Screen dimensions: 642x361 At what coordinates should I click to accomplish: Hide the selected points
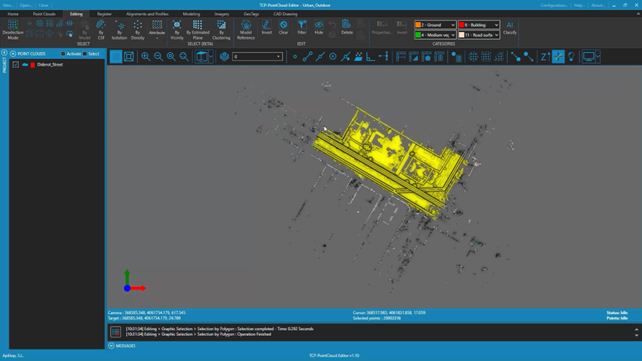[319, 27]
